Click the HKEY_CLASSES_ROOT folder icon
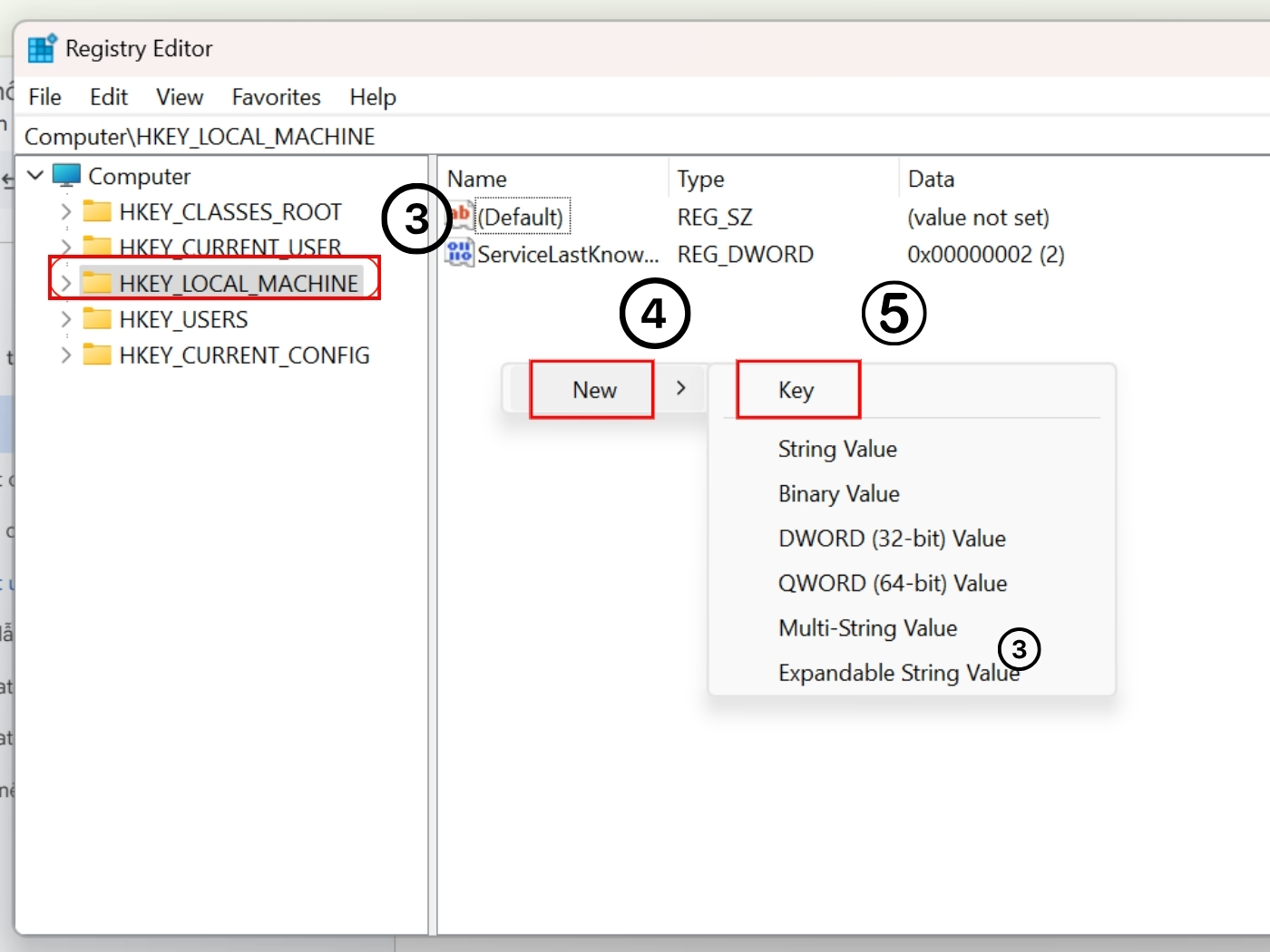The height and width of the screenshot is (952, 1270). (97, 211)
